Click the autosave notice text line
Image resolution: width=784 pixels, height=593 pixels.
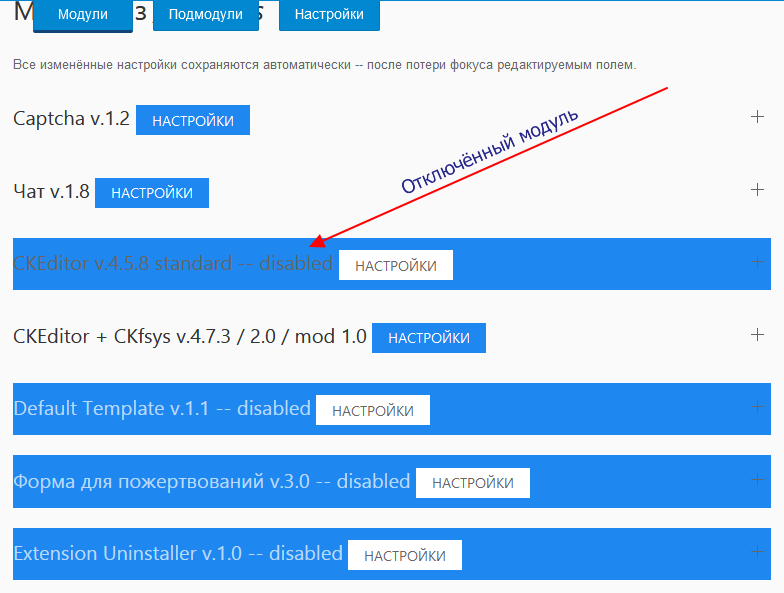tap(324, 65)
